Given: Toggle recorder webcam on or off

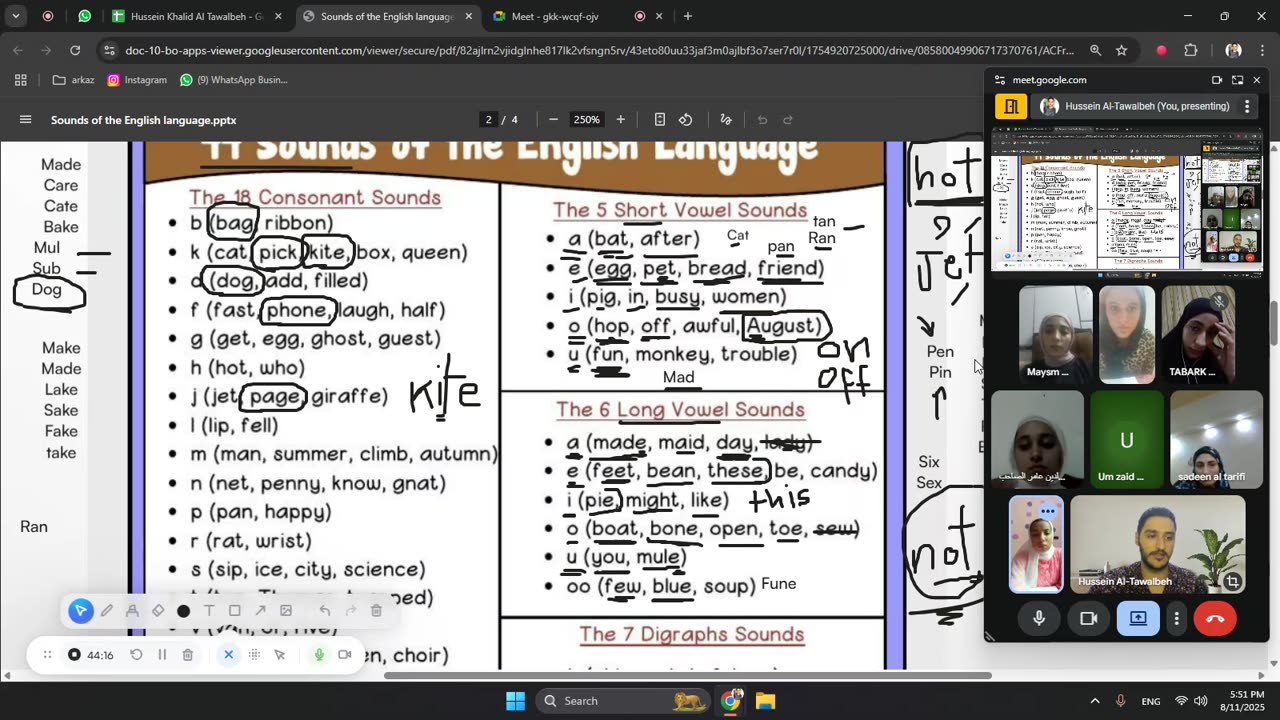Looking at the screenshot, I should click(x=345, y=655).
